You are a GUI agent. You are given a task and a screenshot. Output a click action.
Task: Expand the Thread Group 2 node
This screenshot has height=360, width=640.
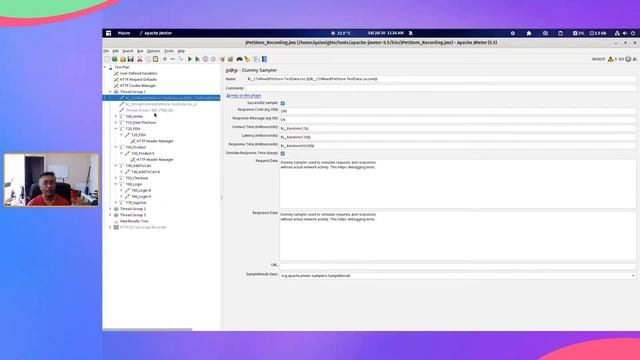(x=110, y=209)
